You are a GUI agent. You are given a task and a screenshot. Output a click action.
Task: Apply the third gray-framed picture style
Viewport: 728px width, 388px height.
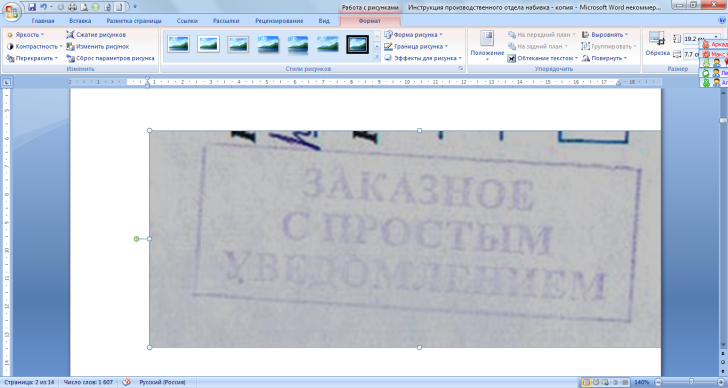(x=238, y=44)
